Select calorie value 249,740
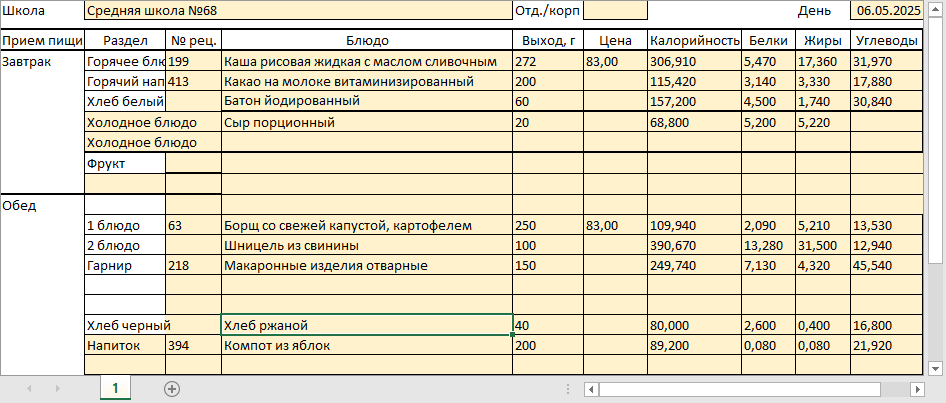This screenshot has height=403, width=946. click(x=694, y=265)
